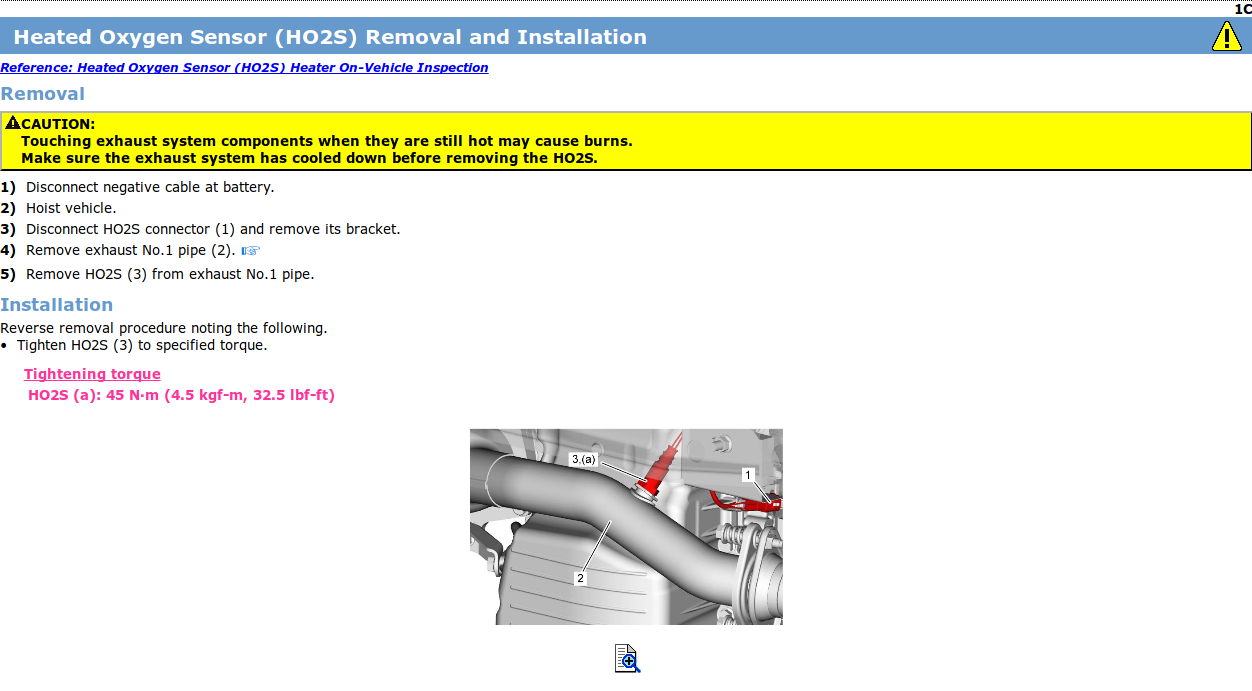Click the yellow warning triangle in header
1252x691 pixels.
(1226, 37)
